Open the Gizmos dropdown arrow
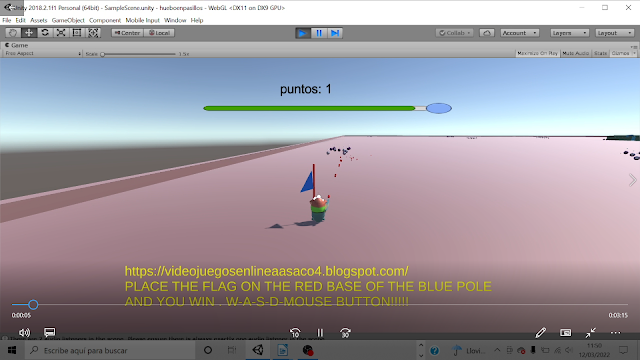 click(x=634, y=53)
